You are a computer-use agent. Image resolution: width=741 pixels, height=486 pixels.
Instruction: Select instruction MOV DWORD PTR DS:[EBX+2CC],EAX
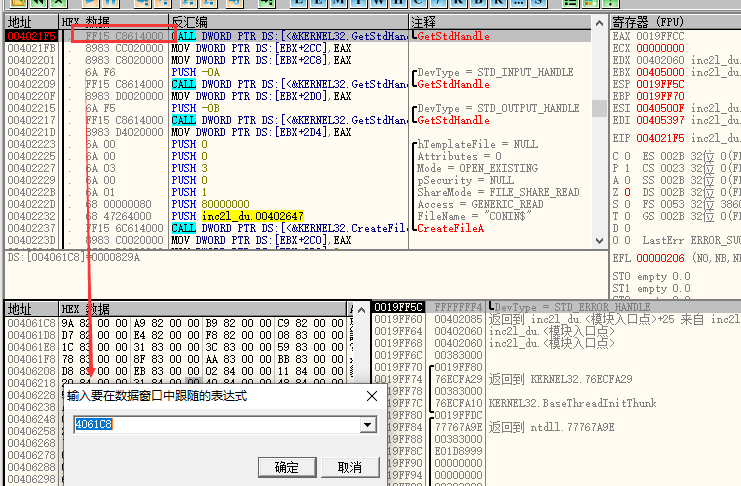(x=261, y=48)
